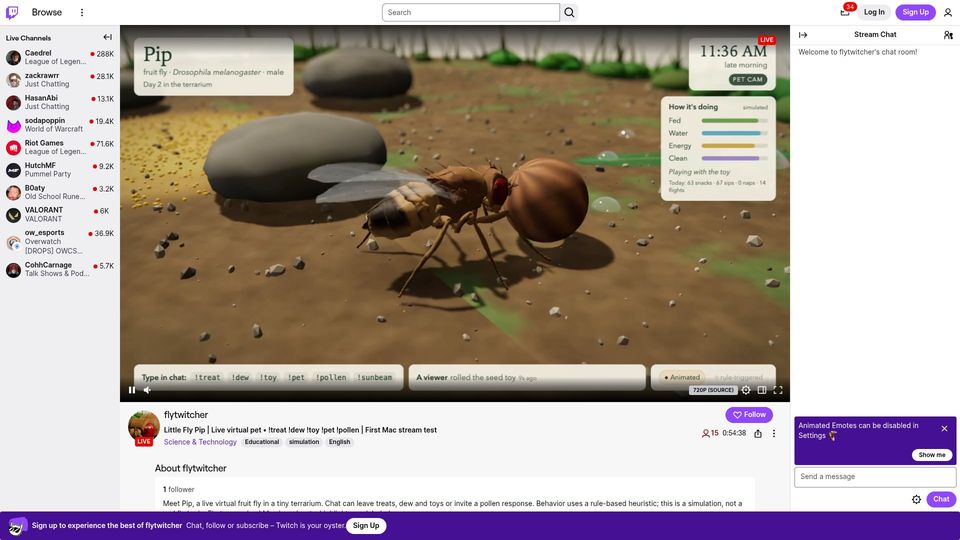Open CohhCarnage's channel in sidebar
Image resolution: width=960 pixels, height=540 pixels.
pos(60,269)
